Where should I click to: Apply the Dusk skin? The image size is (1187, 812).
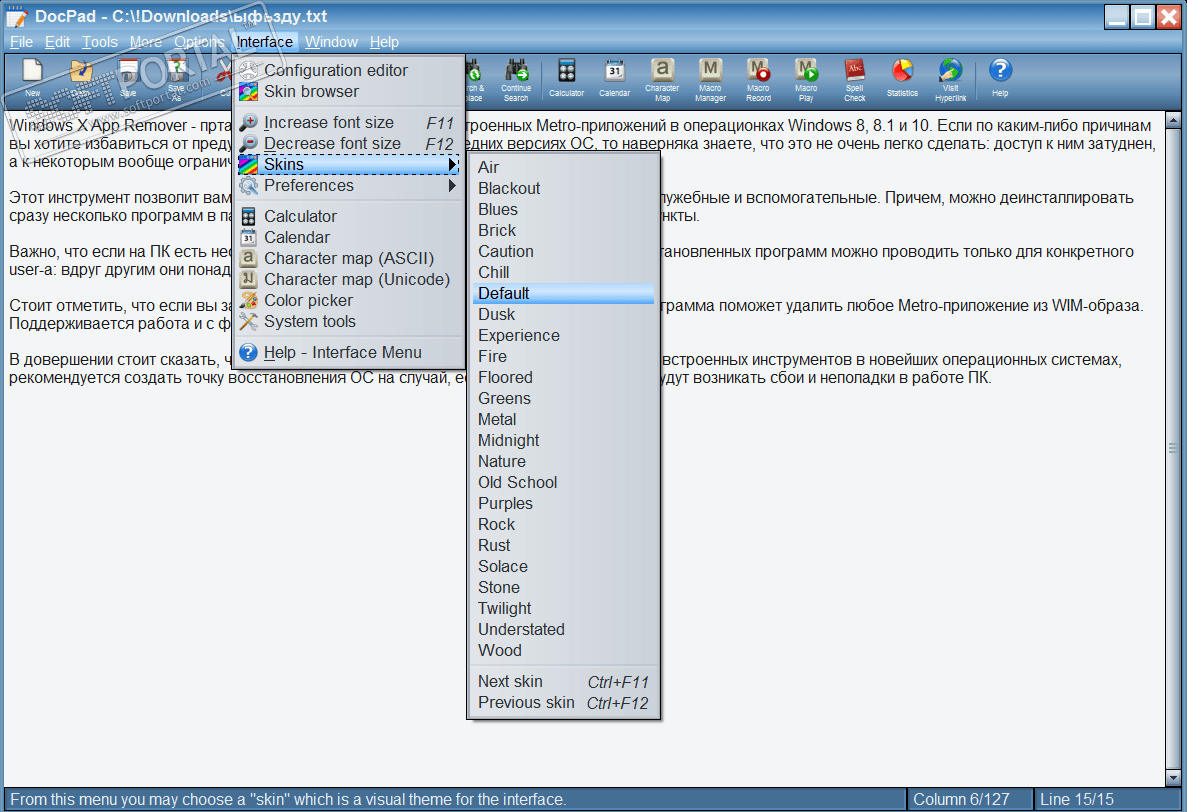[563, 314]
